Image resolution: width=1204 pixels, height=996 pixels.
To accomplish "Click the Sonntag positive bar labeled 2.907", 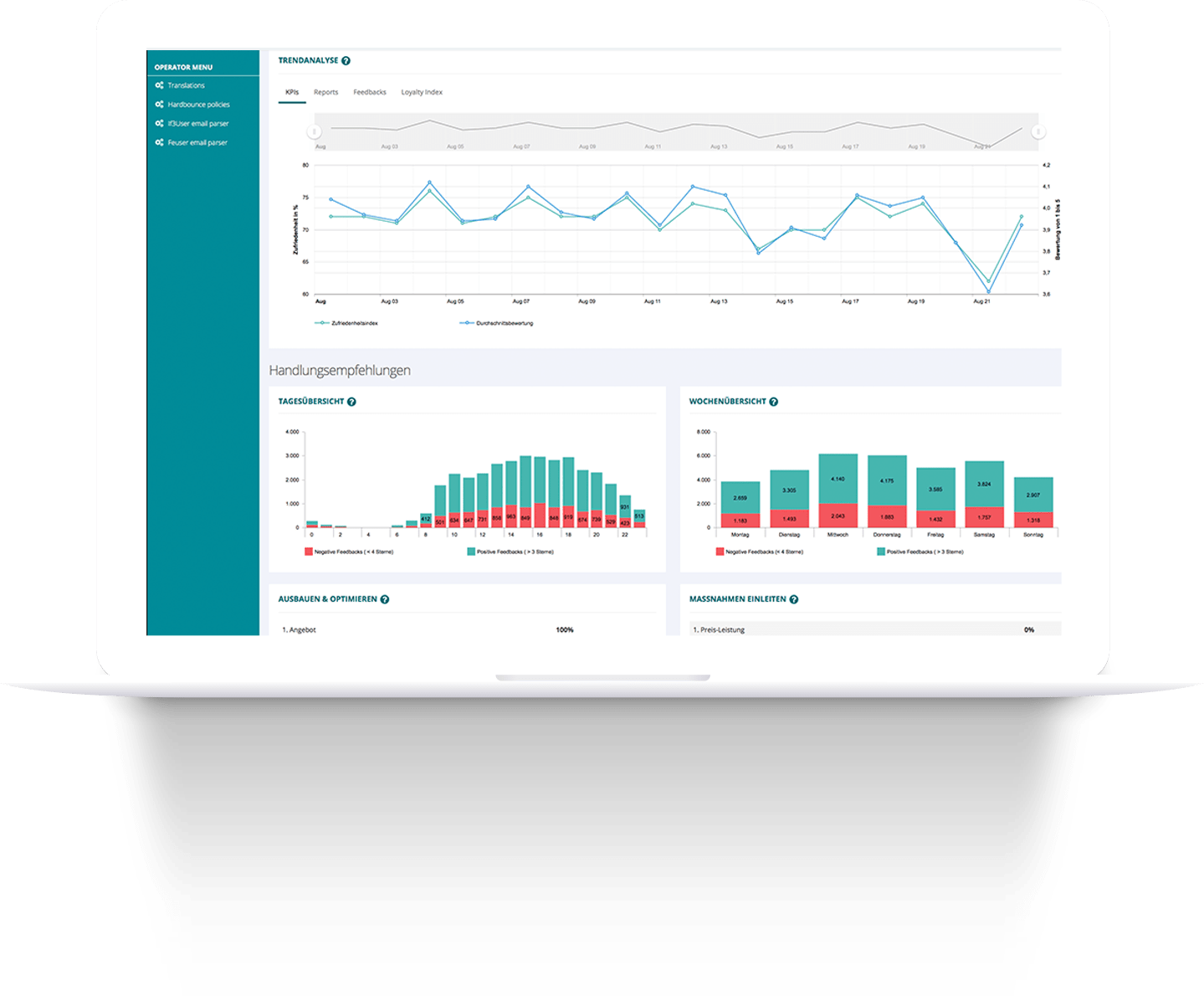I will pyautogui.click(x=1033, y=495).
